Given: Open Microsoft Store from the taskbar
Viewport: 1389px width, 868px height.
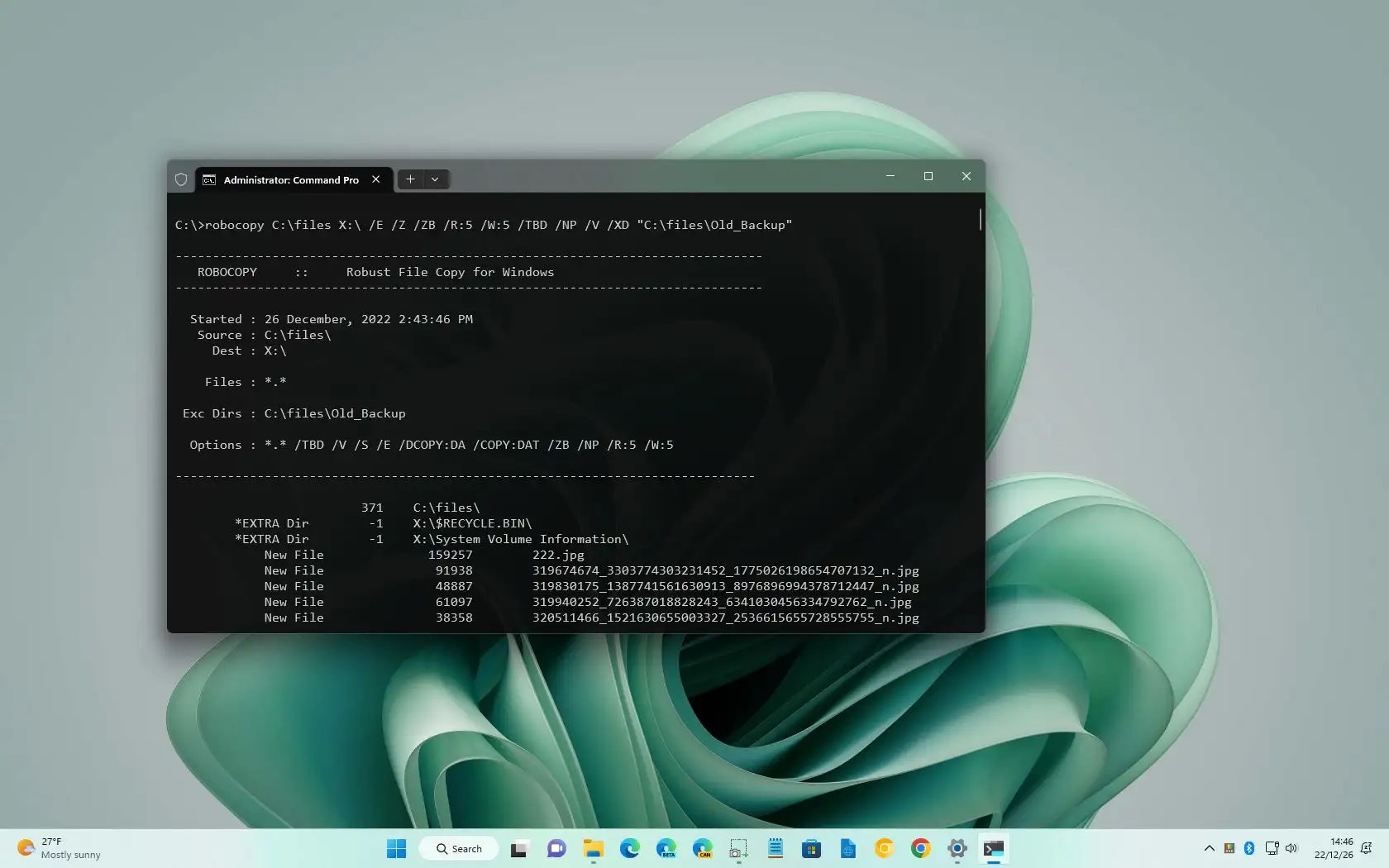Looking at the screenshot, I should pos(811,848).
